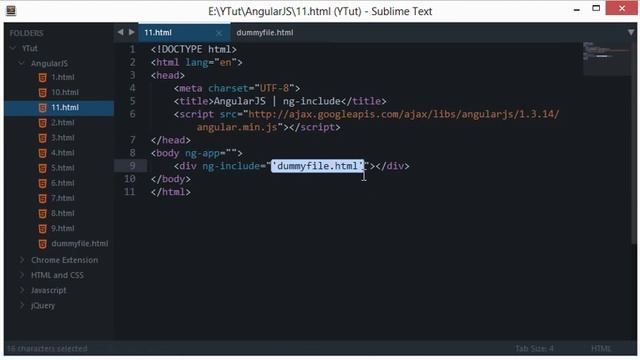This screenshot has height=360, width=640.
Task: Open 4.html from the sidebar
Action: [x=63, y=153]
